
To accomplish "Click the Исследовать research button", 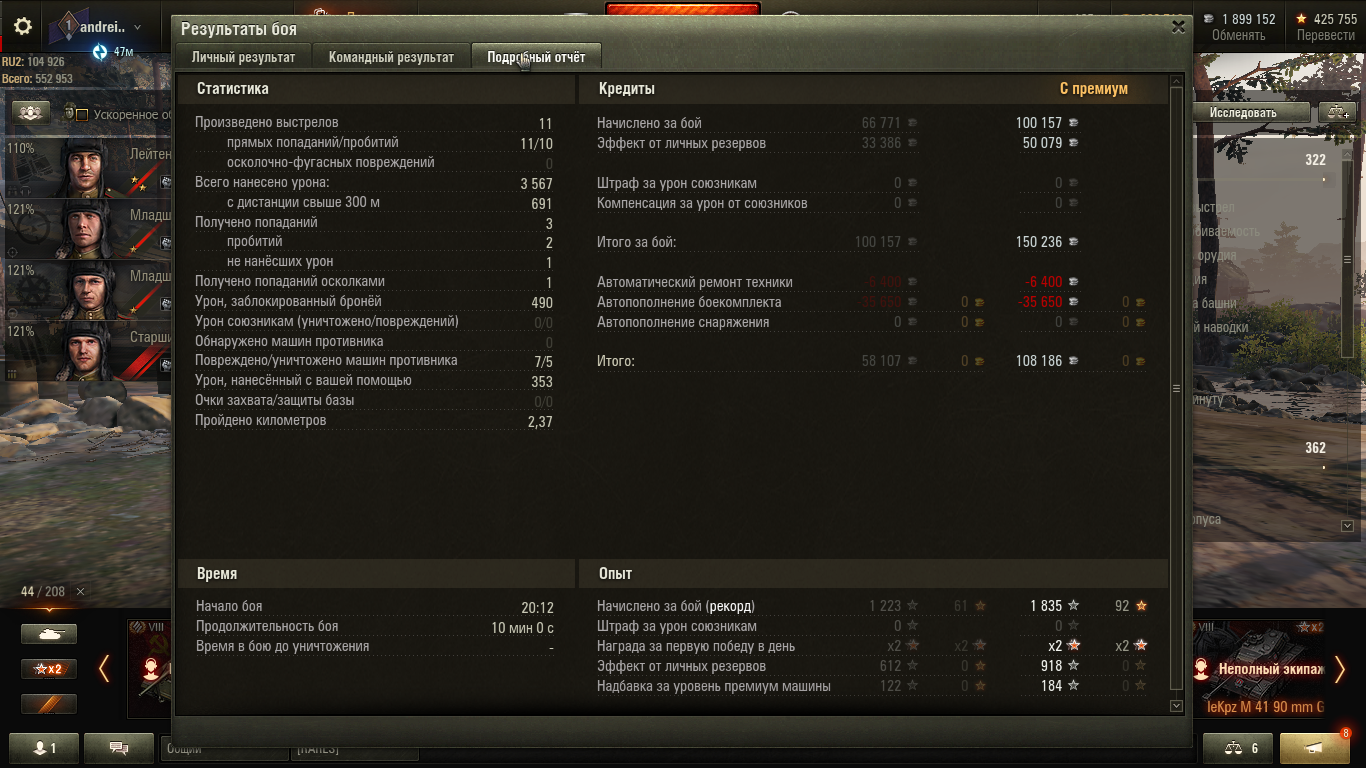I will [x=1243, y=113].
